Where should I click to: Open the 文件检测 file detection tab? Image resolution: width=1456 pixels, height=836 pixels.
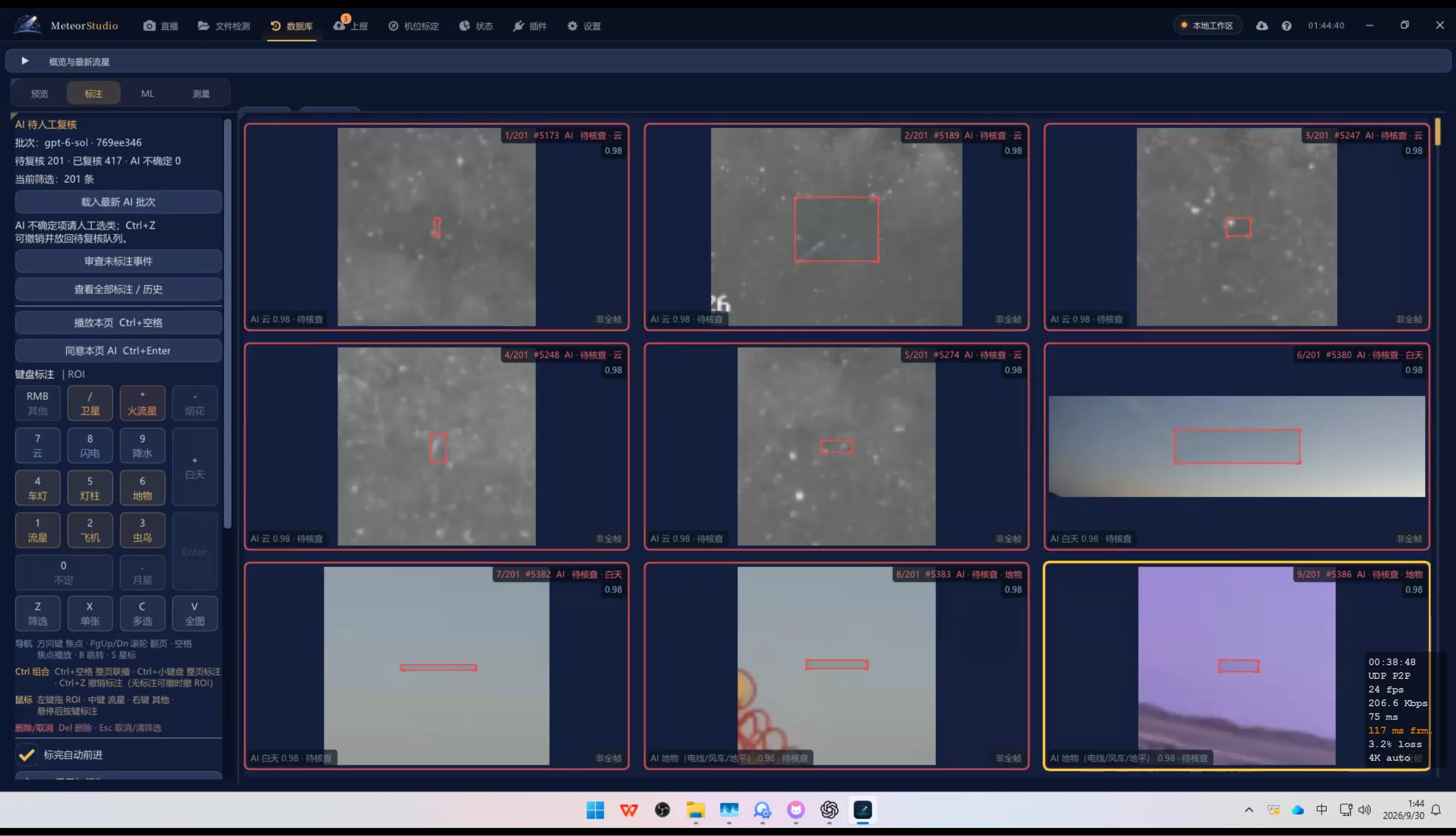[224, 26]
